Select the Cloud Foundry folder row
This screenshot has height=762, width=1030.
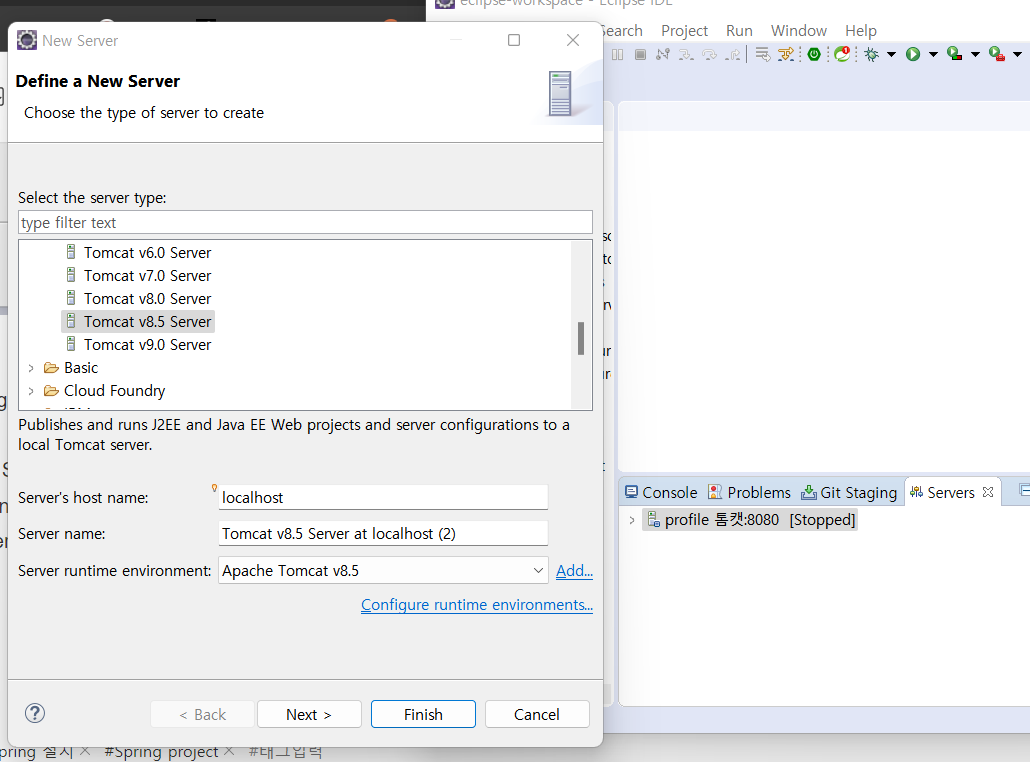(x=104, y=391)
